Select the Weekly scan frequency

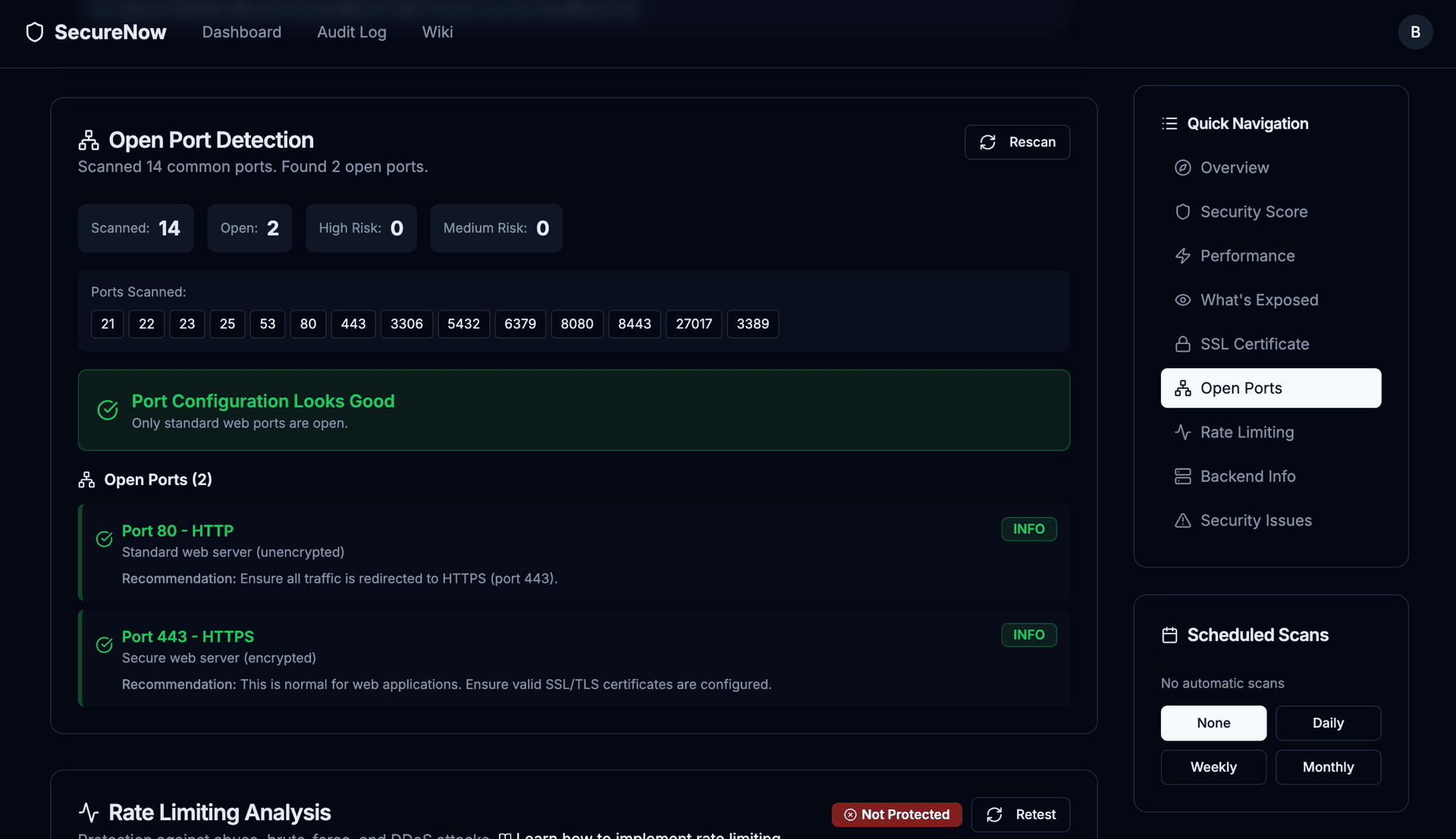click(x=1213, y=767)
